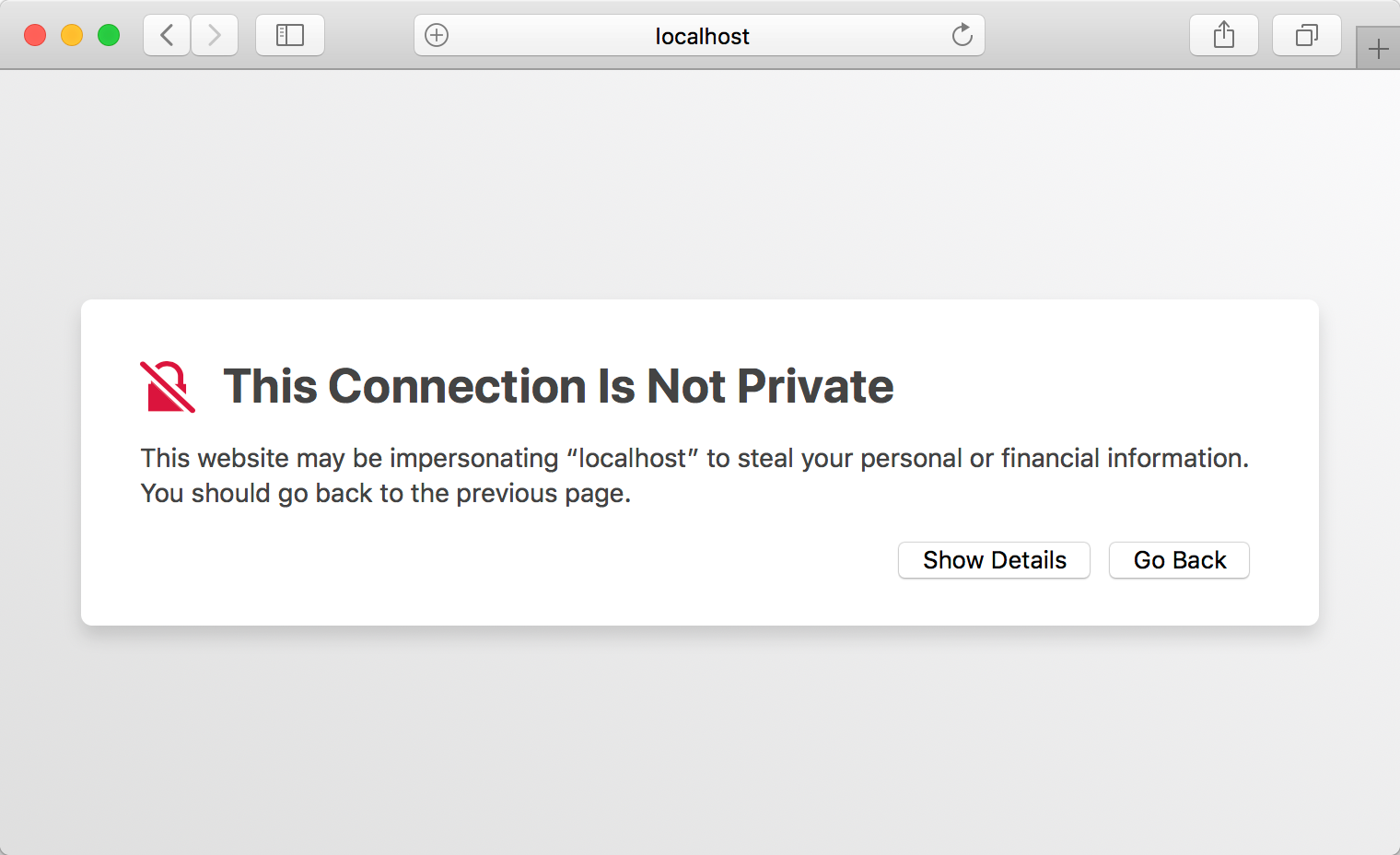This screenshot has height=855, width=1400.
Task: Go to the previous page with back arrow
Action: tap(167, 36)
